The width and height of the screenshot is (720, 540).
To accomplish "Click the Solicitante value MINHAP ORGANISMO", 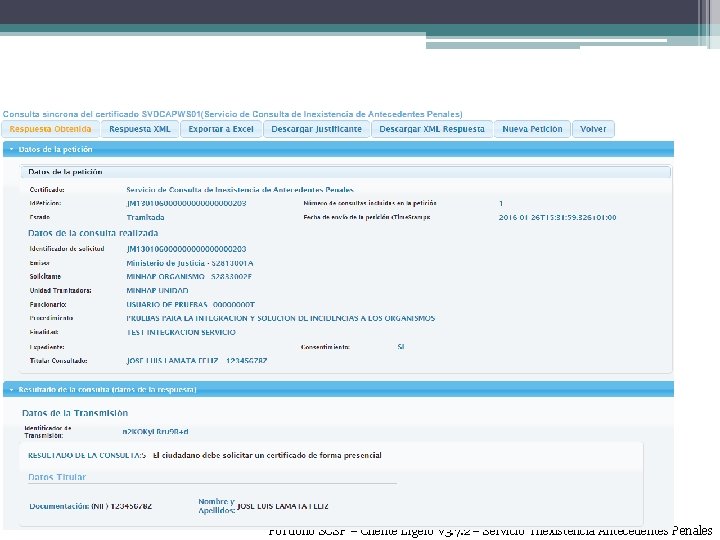I will coord(189,277).
